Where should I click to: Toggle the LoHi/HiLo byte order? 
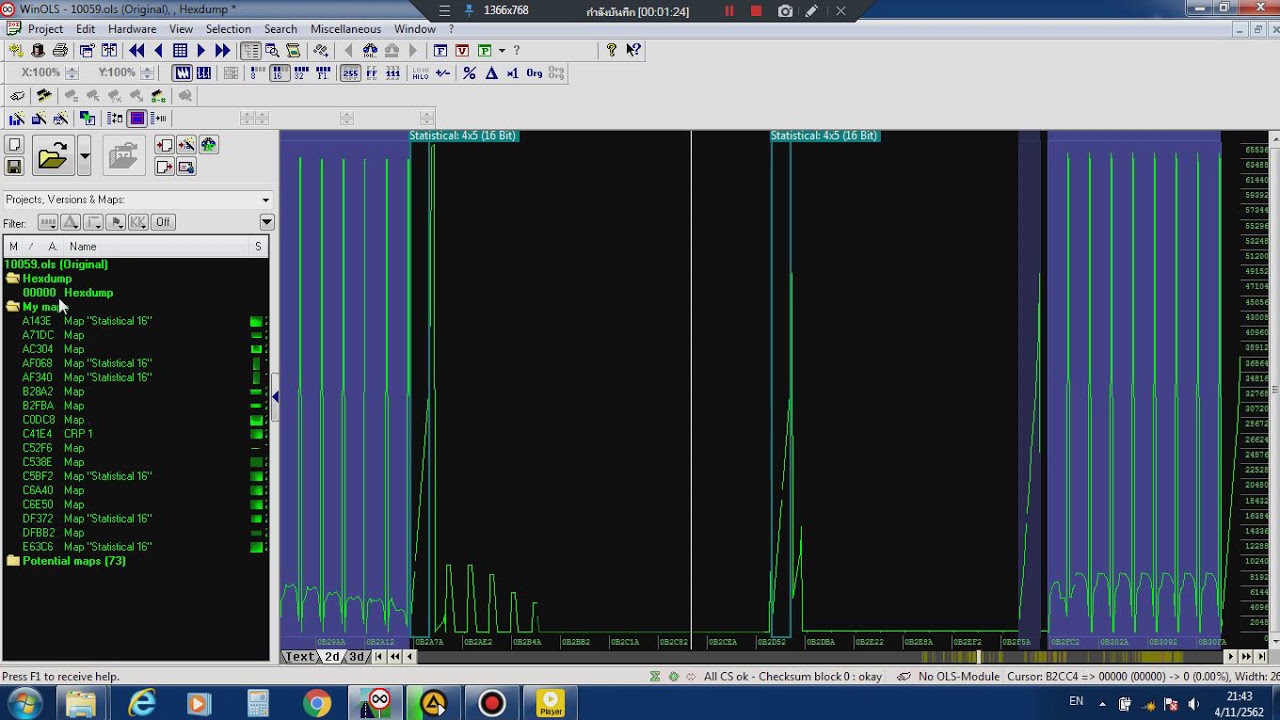(420, 73)
